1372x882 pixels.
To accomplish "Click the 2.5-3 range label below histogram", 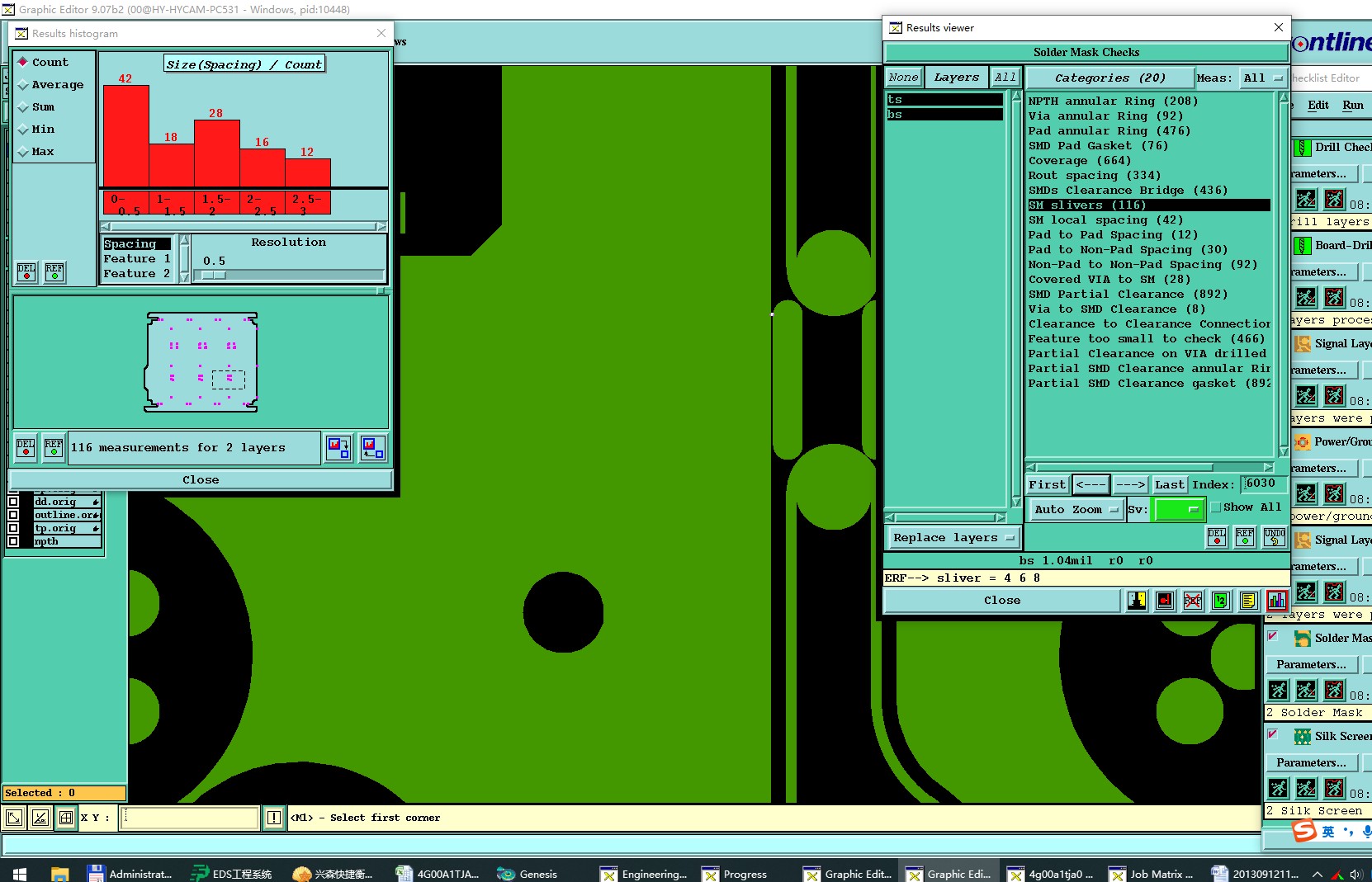I will [308, 203].
